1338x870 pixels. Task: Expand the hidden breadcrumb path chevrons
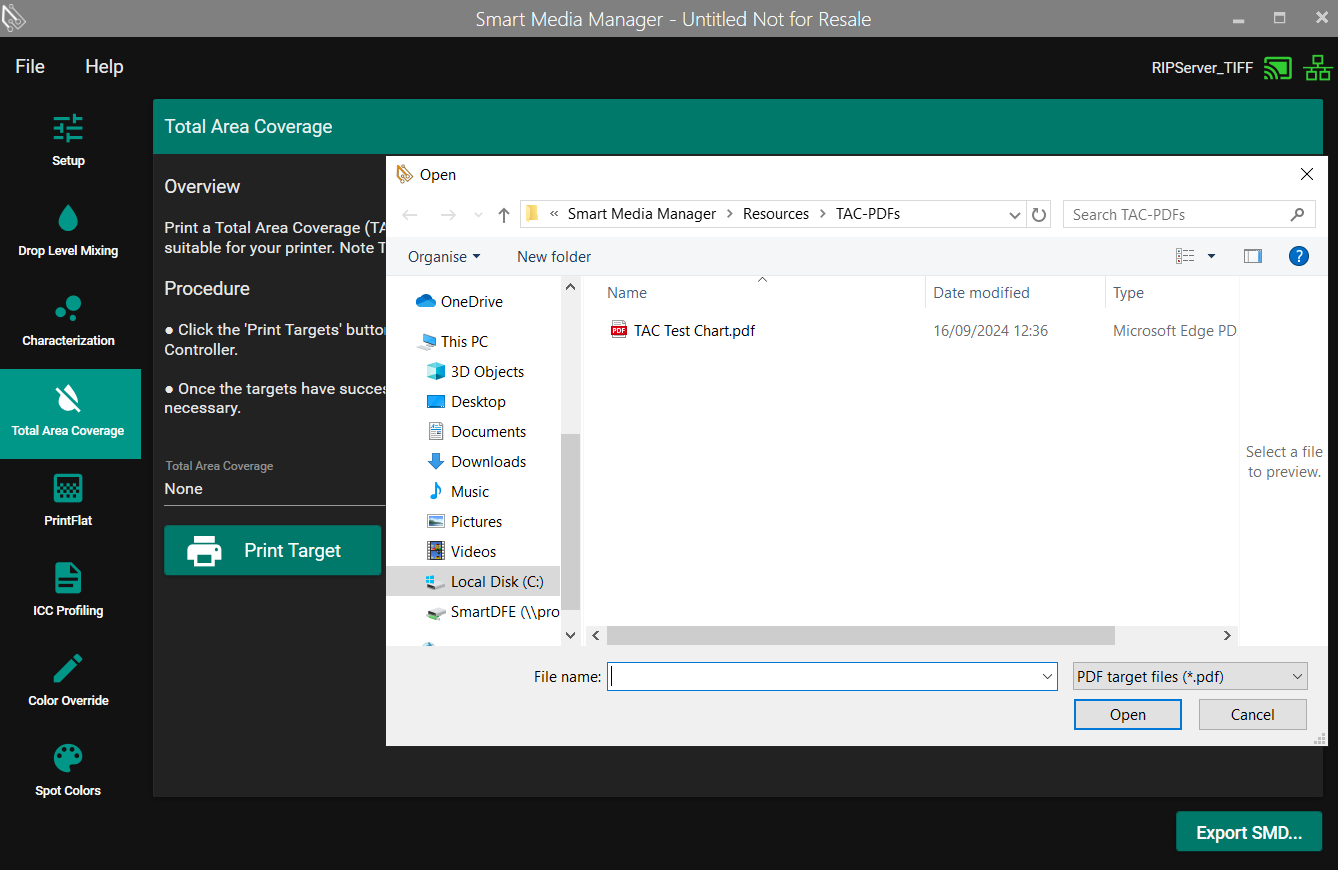coord(554,214)
